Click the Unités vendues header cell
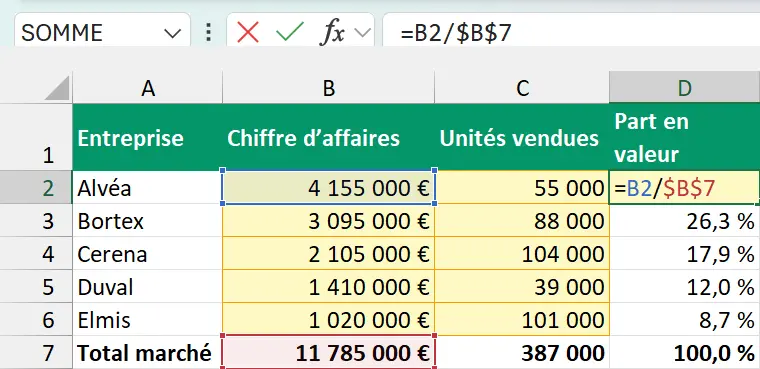Image resolution: width=760 pixels, height=369 pixels. point(522,137)
